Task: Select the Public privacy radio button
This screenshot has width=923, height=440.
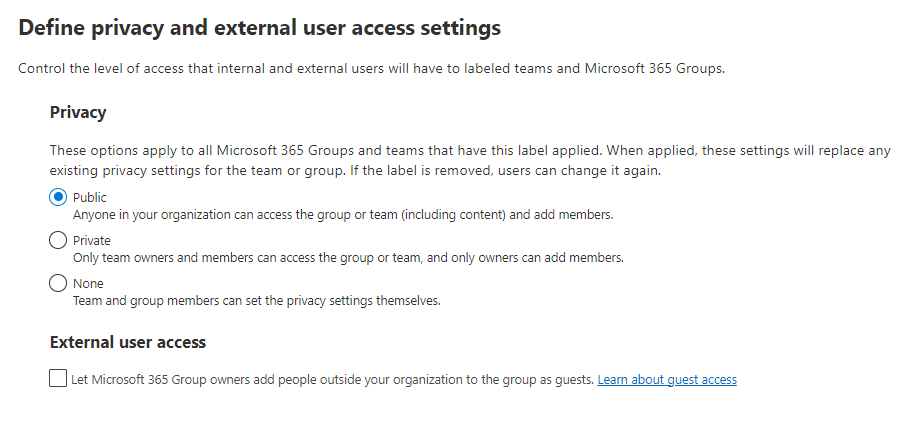Action: [x=58, y=198]
